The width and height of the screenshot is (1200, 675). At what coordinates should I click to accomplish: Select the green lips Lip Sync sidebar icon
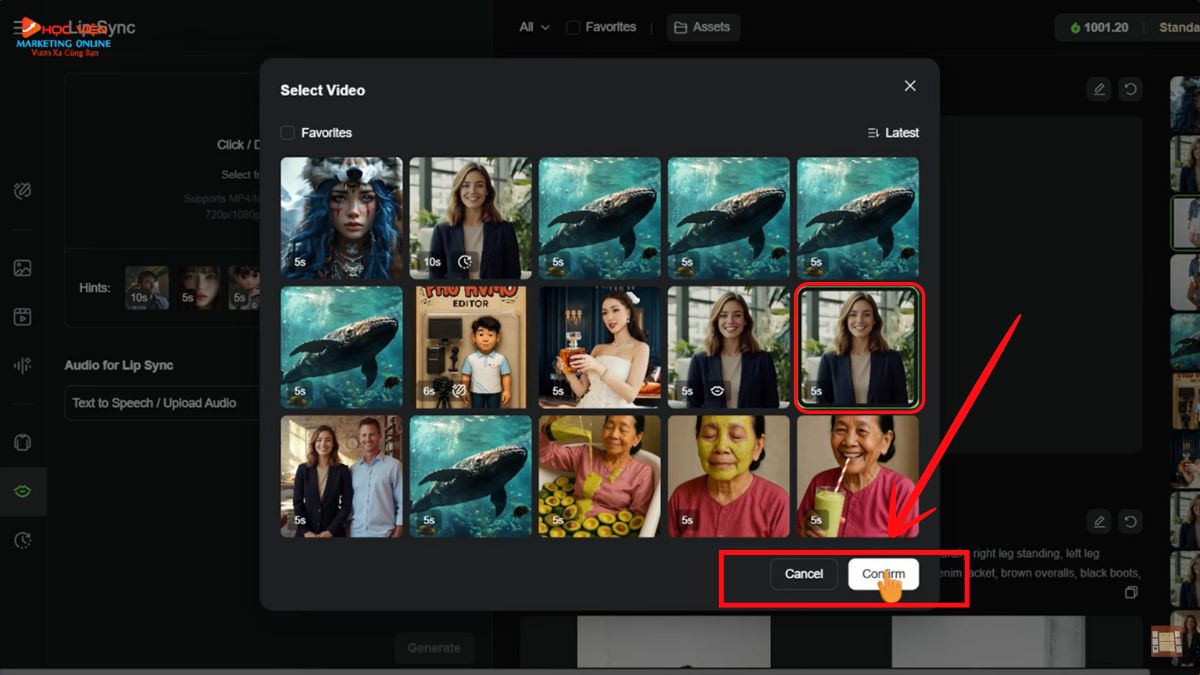[x=23, y=491]
